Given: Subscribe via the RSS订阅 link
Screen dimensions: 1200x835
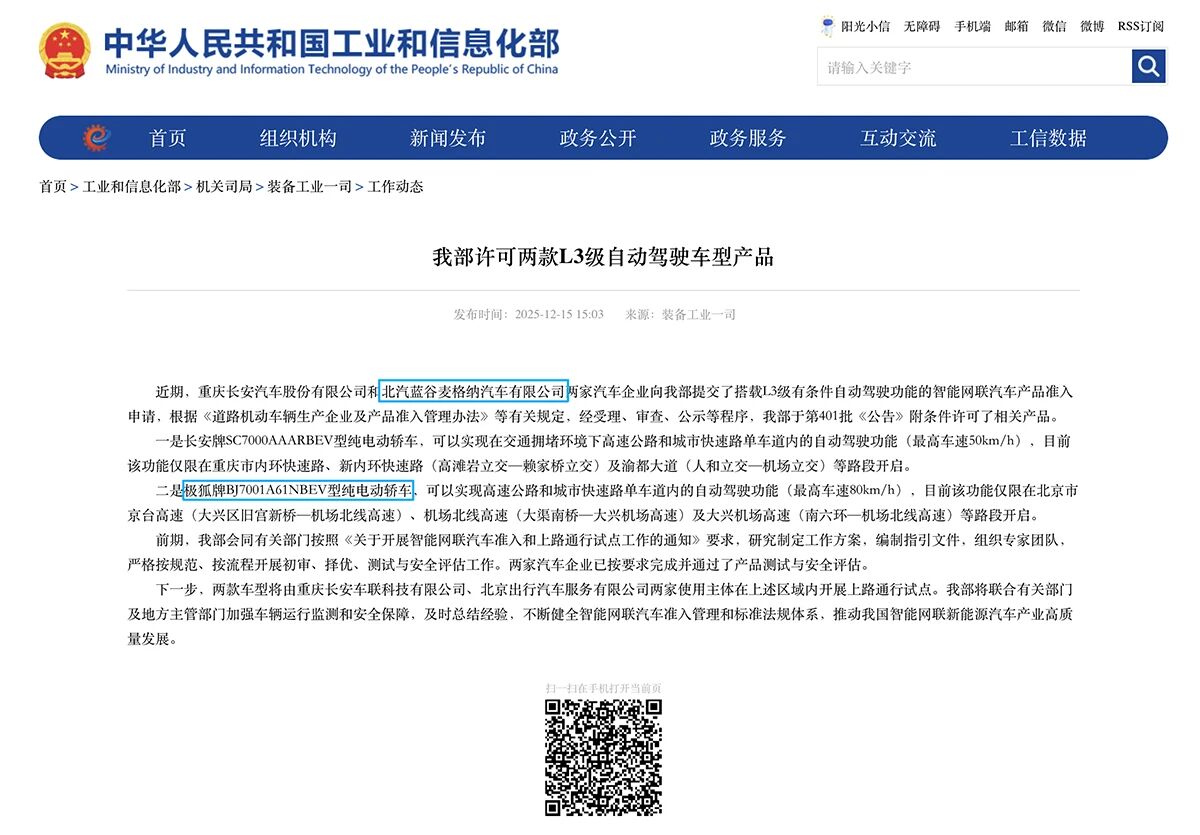Looking at the screenshot, I should [1140, 26].
